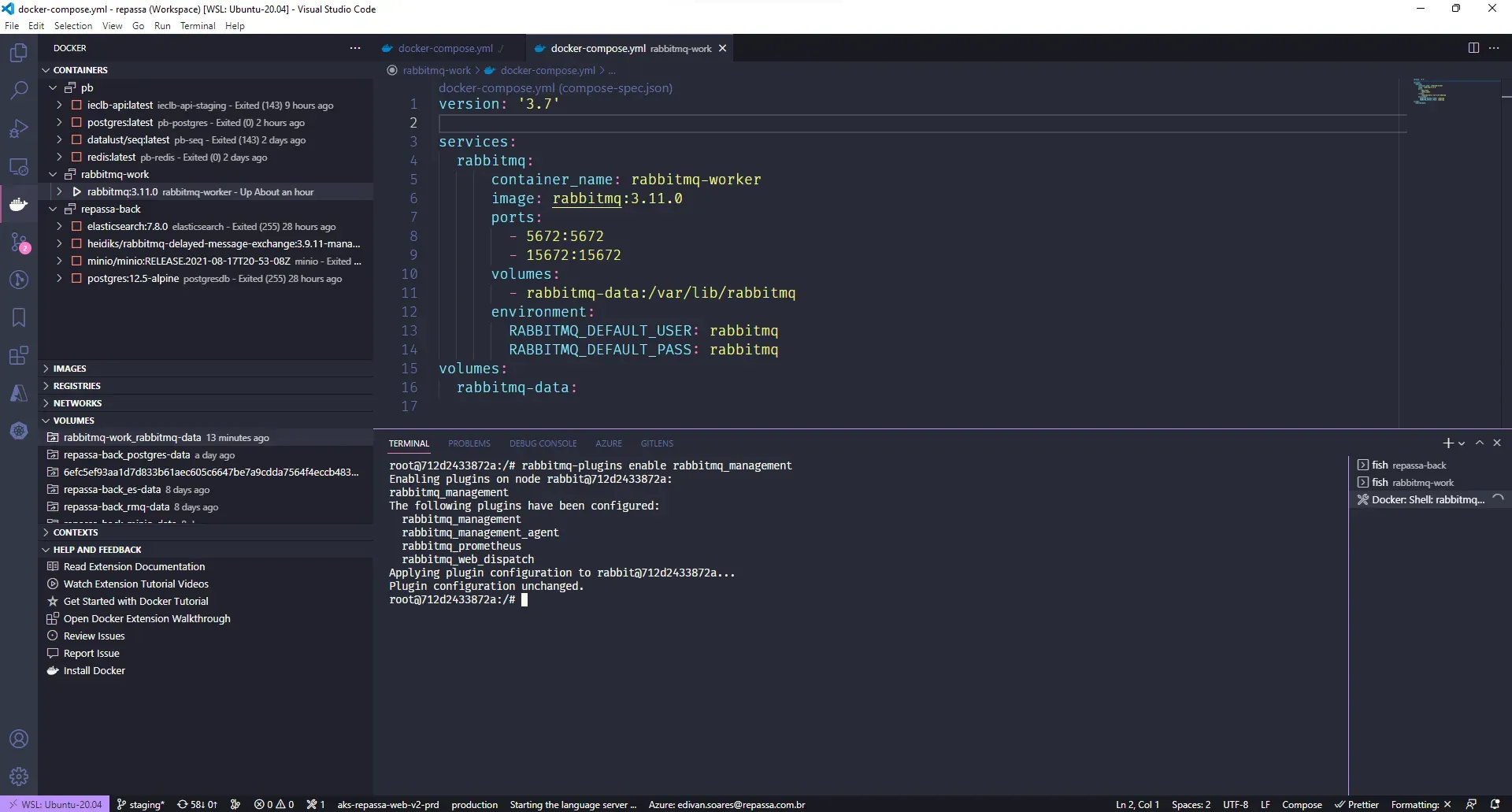Open Source Control view with badge

[19, 242]
